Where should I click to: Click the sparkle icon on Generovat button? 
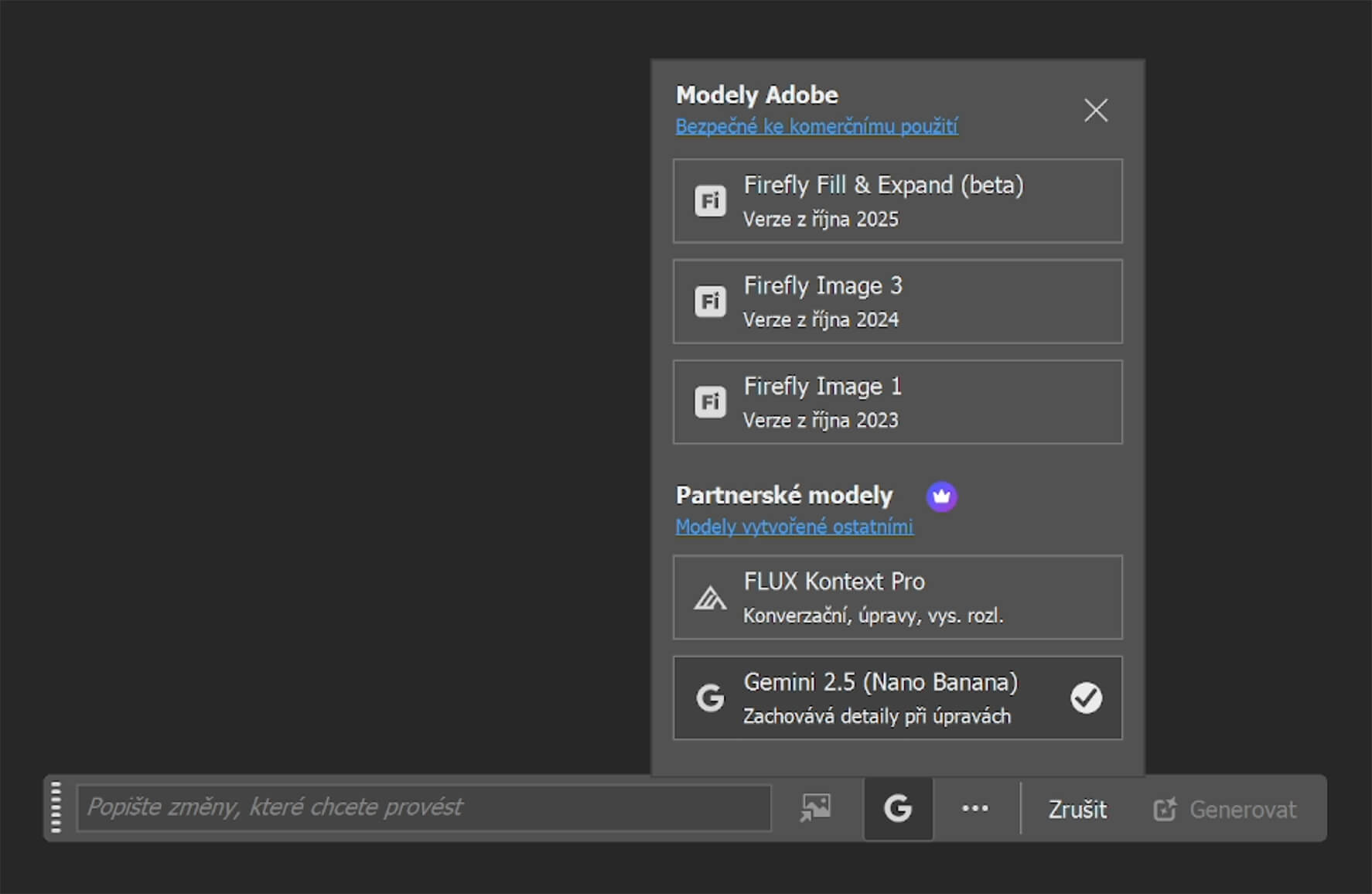(x=1165, y=809)
